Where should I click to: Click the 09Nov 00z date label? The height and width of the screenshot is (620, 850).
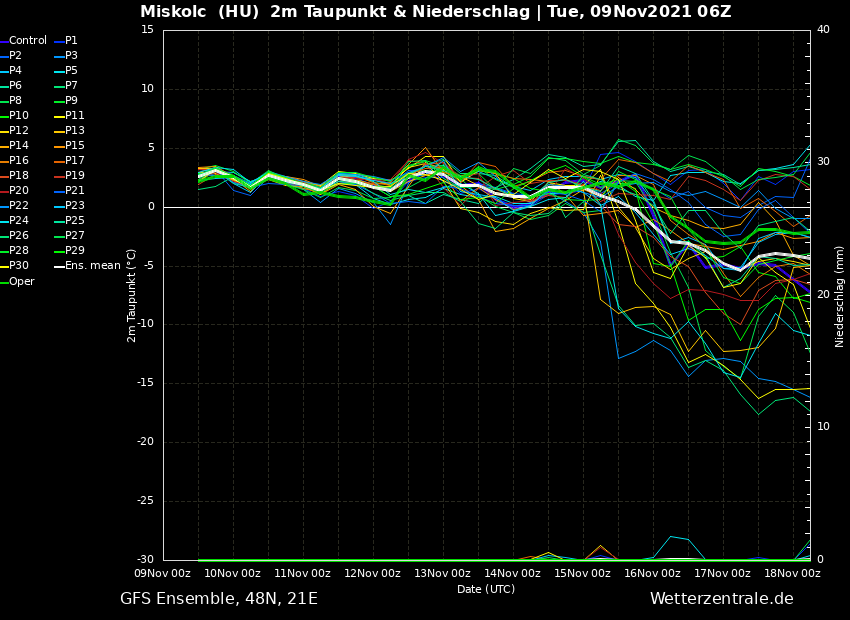tap(163, 573)
